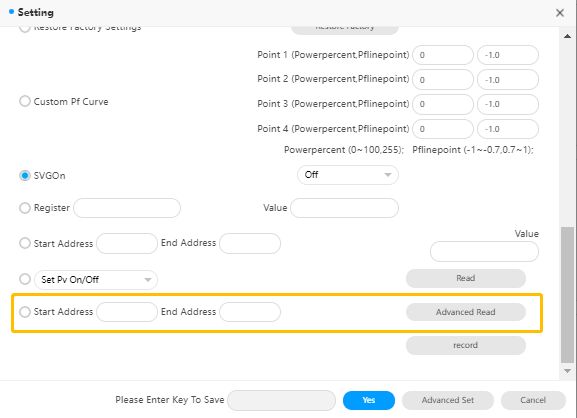Screen dimensions: 577x418
Task: Click the scrollbar up arrow icon
Action: pyautogui.click(x=567, y=36)
